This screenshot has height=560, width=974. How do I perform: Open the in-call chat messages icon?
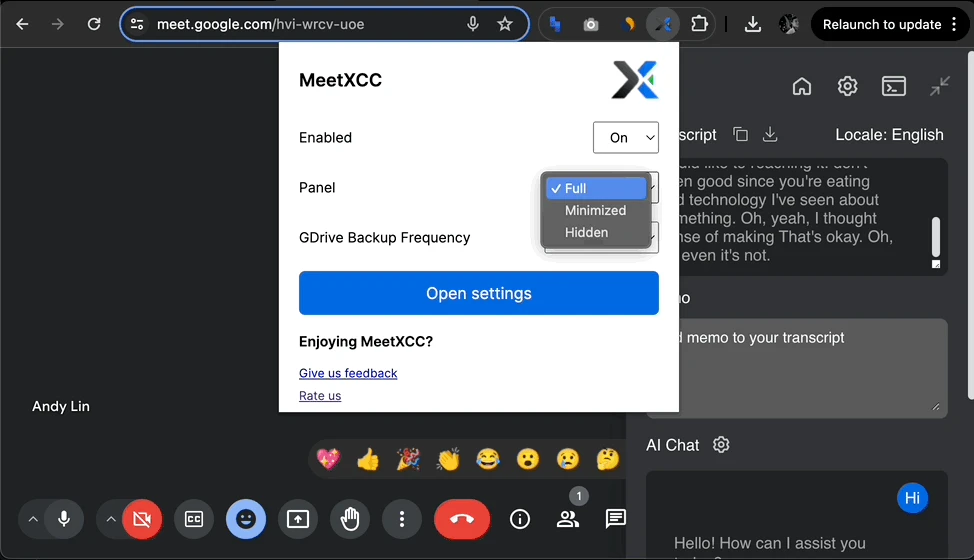616,518
